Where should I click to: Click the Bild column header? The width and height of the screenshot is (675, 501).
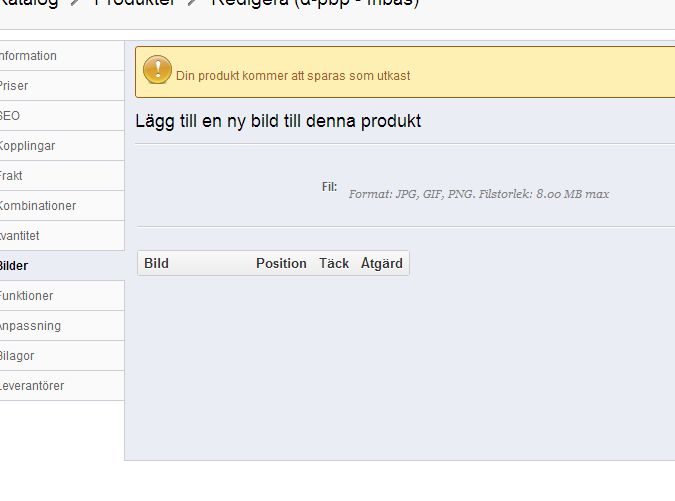pyautogui.click(x=157, y=264)
